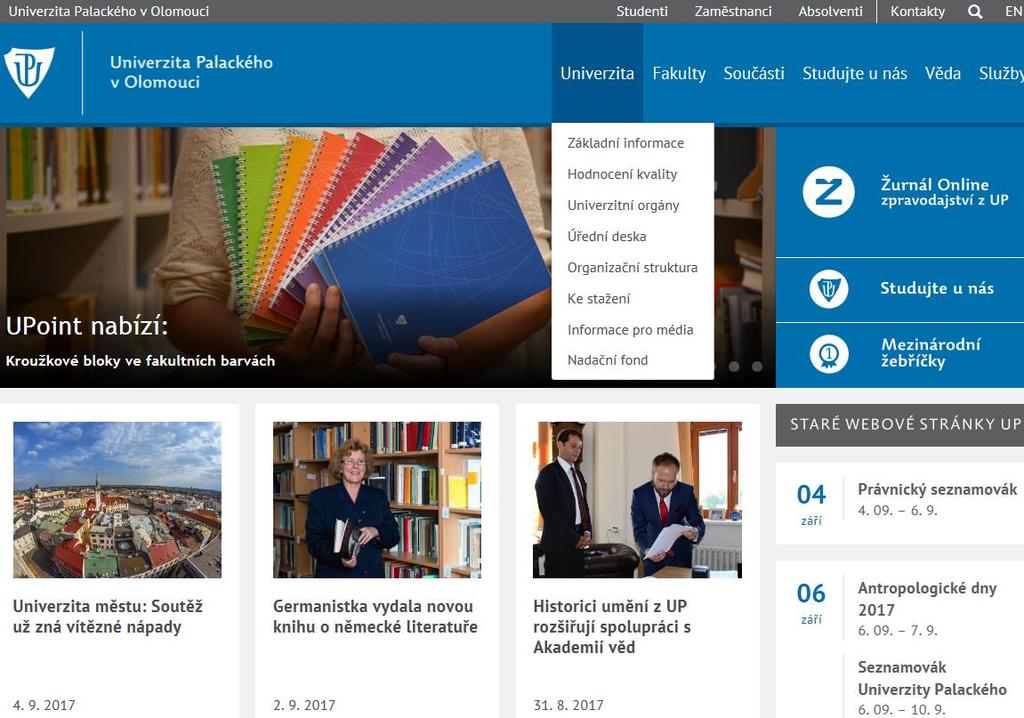
Task: Click the Univerzita main menu item
Action: tap(597, 73)
